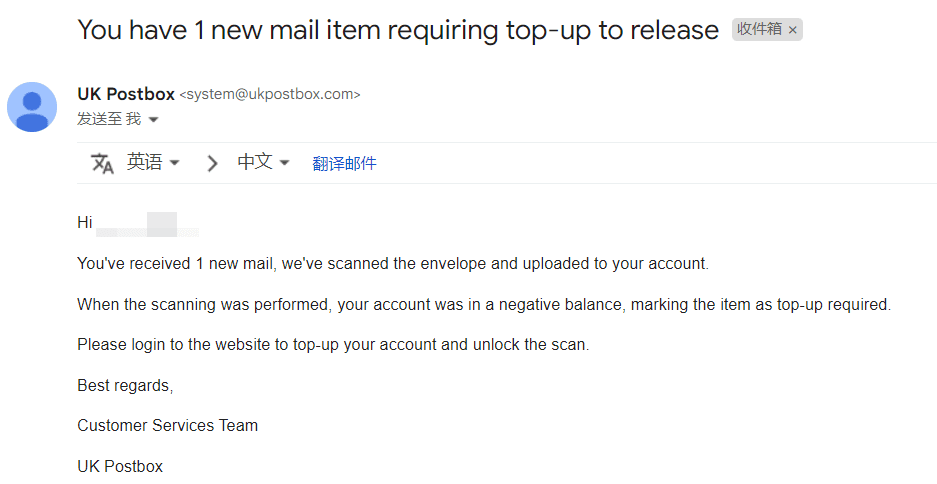Click the 翻译邮件 translate message link
The image size is (937, 484).
[344, 163]
